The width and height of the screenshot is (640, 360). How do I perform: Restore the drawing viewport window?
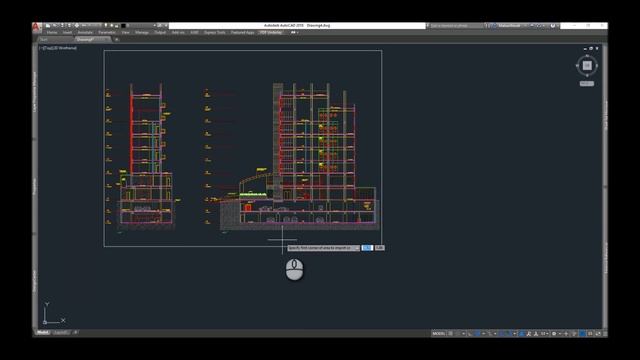[591, 49]
